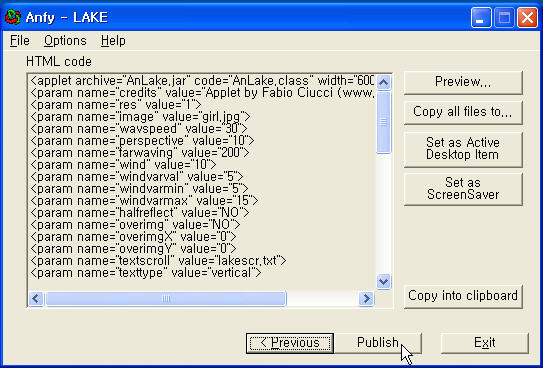
Task: Click the Anfy application icon in title bar
Action: [13, 17]
